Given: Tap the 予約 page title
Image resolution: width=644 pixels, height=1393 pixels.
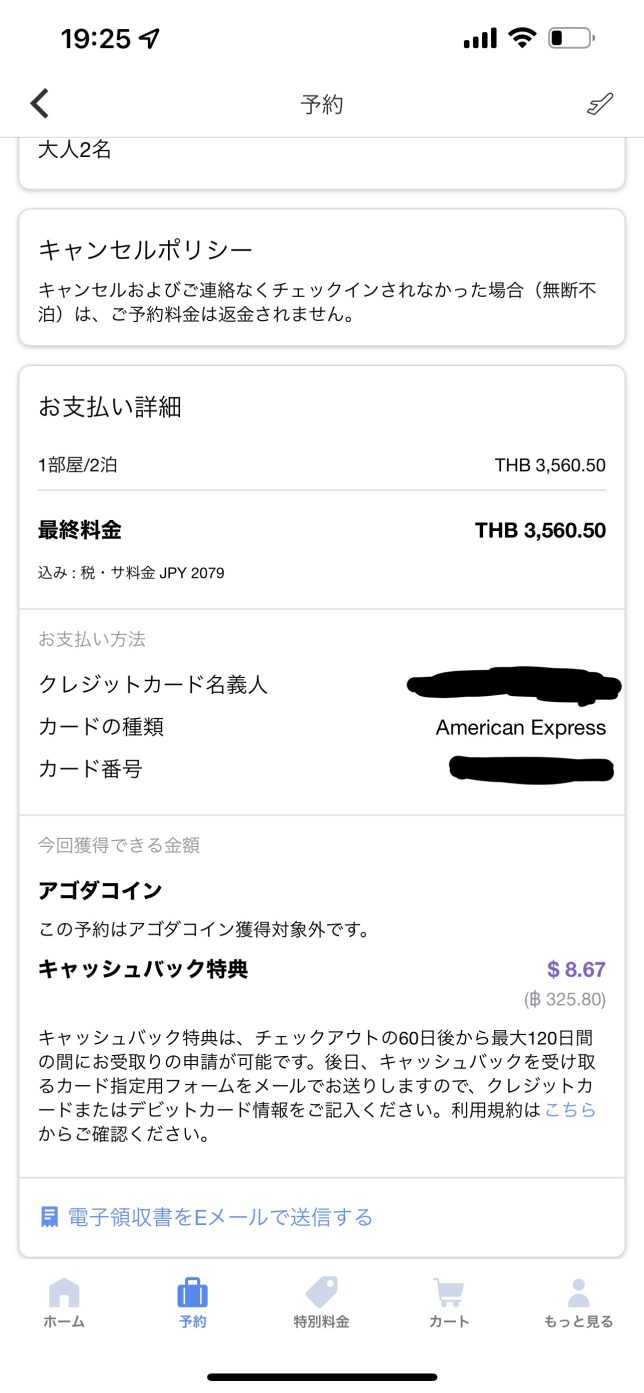Looking at the screenshot, I should [322, 104].
